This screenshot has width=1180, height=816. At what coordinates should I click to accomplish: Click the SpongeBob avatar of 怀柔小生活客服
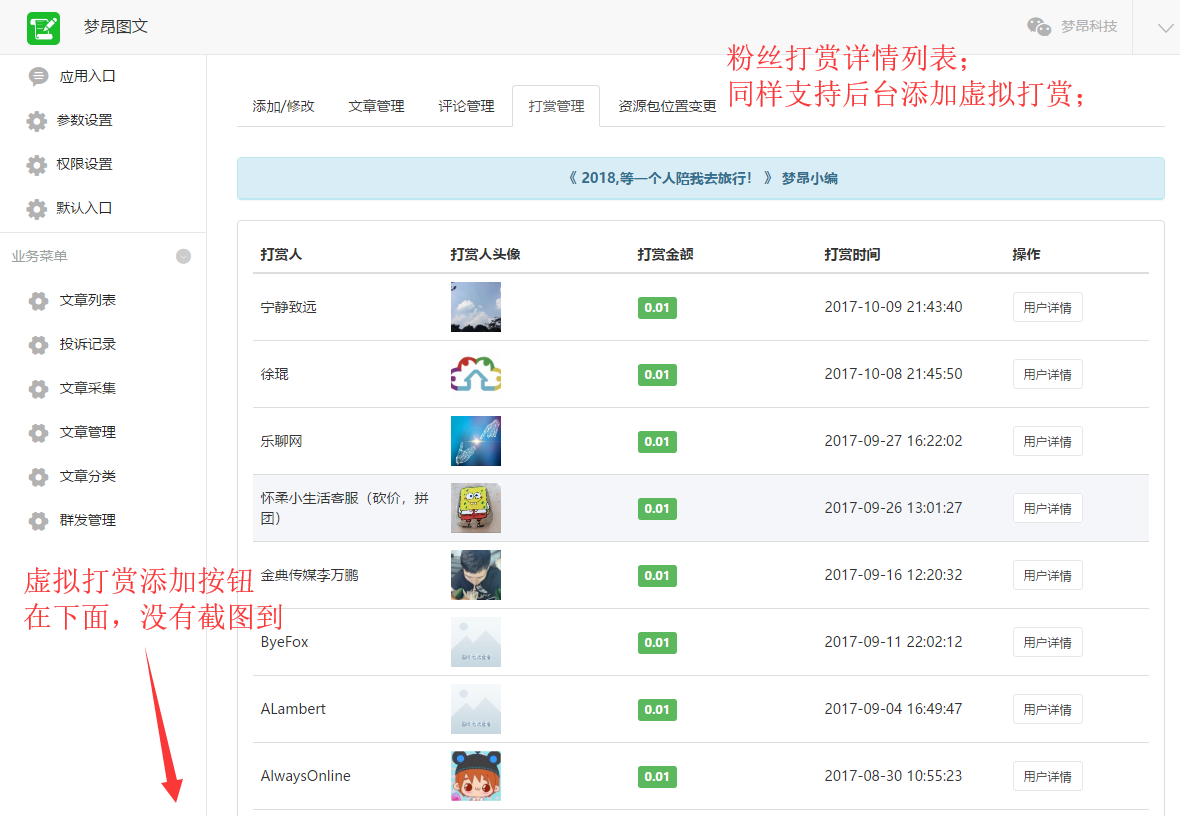(476, 508)
